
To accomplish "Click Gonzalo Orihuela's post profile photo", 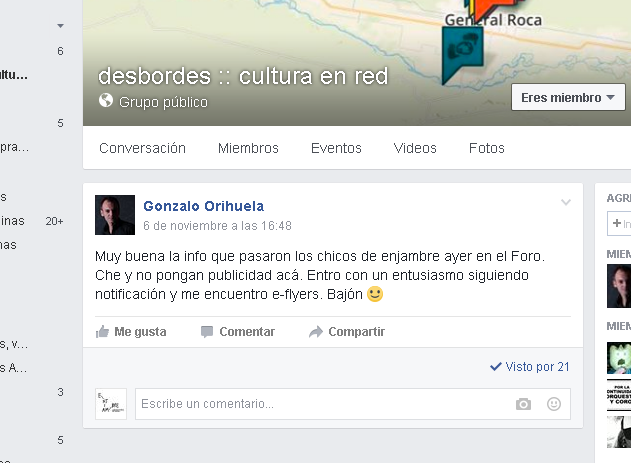I will point(115,215).
